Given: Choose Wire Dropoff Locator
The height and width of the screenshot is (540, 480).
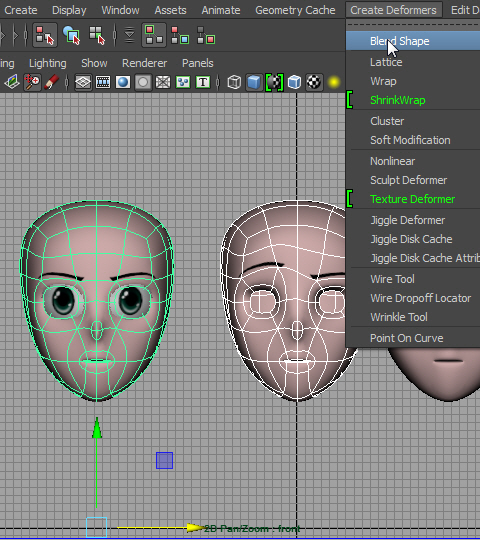Looking at the screenshot, I should [413, 298].
